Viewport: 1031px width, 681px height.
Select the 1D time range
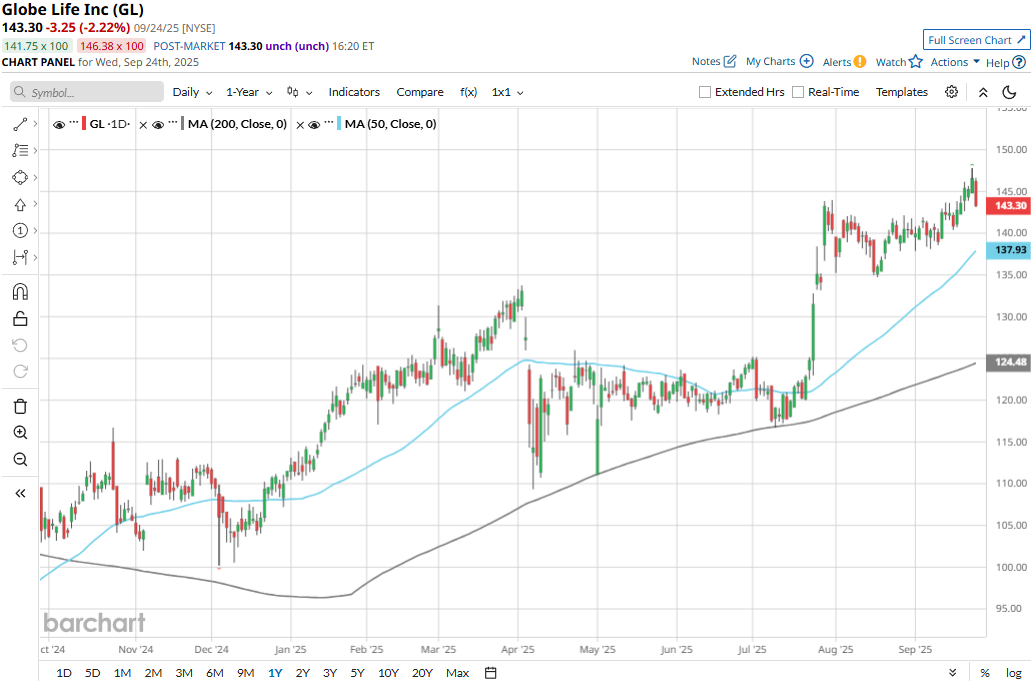coord(64,672)
